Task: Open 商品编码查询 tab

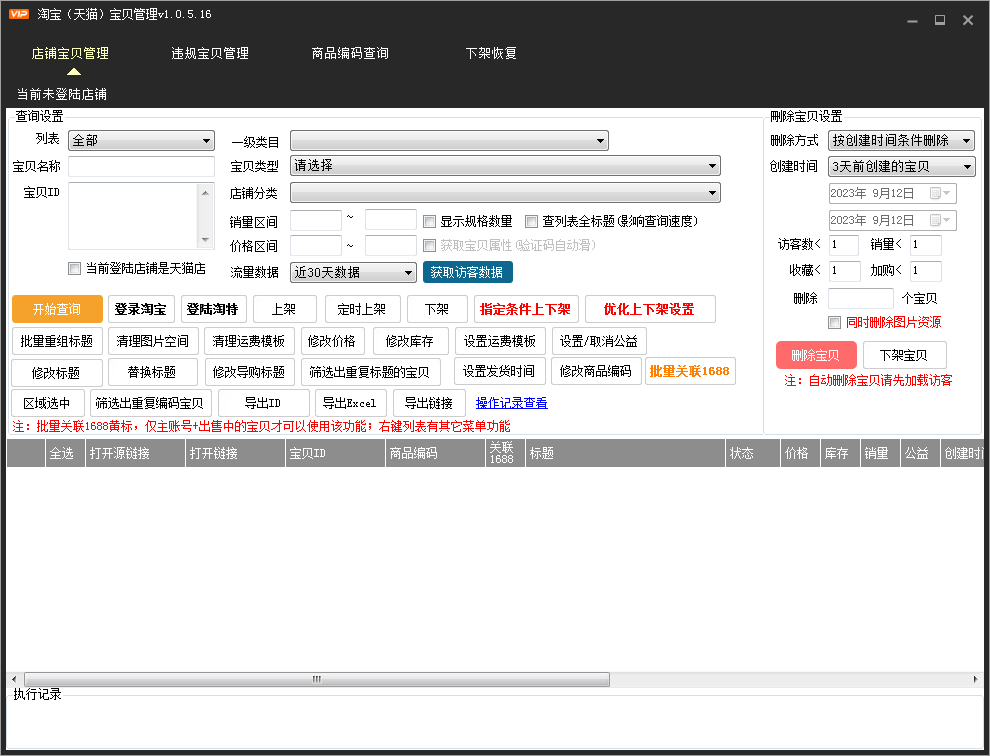Action: pos(350,54)
